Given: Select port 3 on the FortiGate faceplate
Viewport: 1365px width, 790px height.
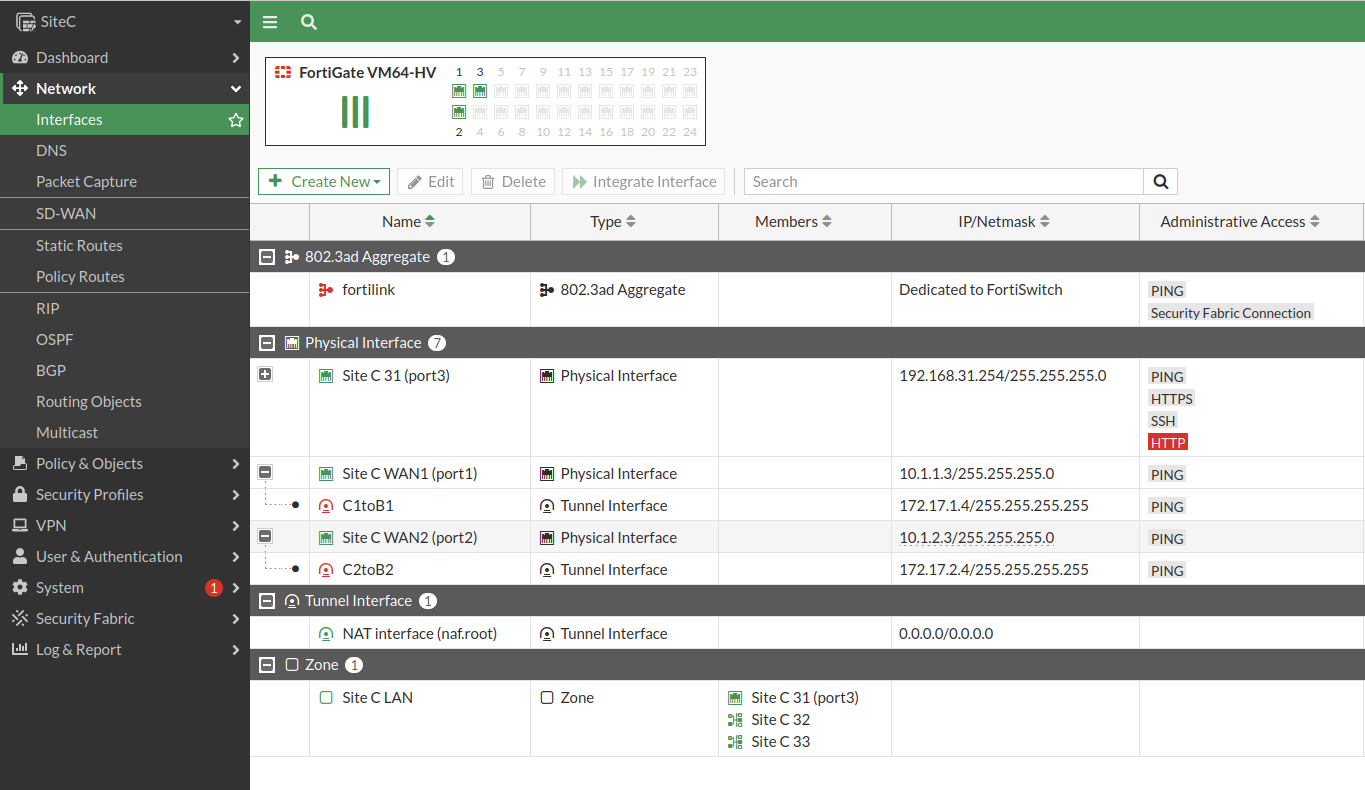Looking at the screenshot, I should coord(480,91).
